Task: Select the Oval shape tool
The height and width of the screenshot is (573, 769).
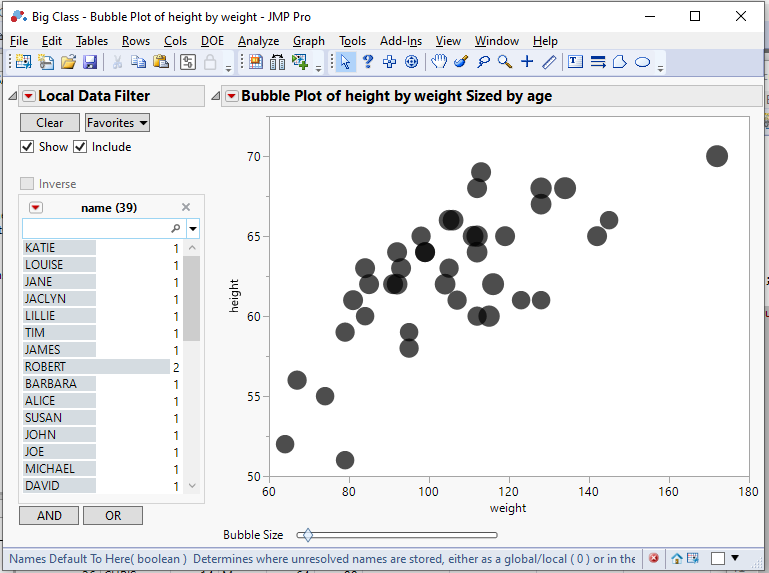Action: click(x=642, y=62)
